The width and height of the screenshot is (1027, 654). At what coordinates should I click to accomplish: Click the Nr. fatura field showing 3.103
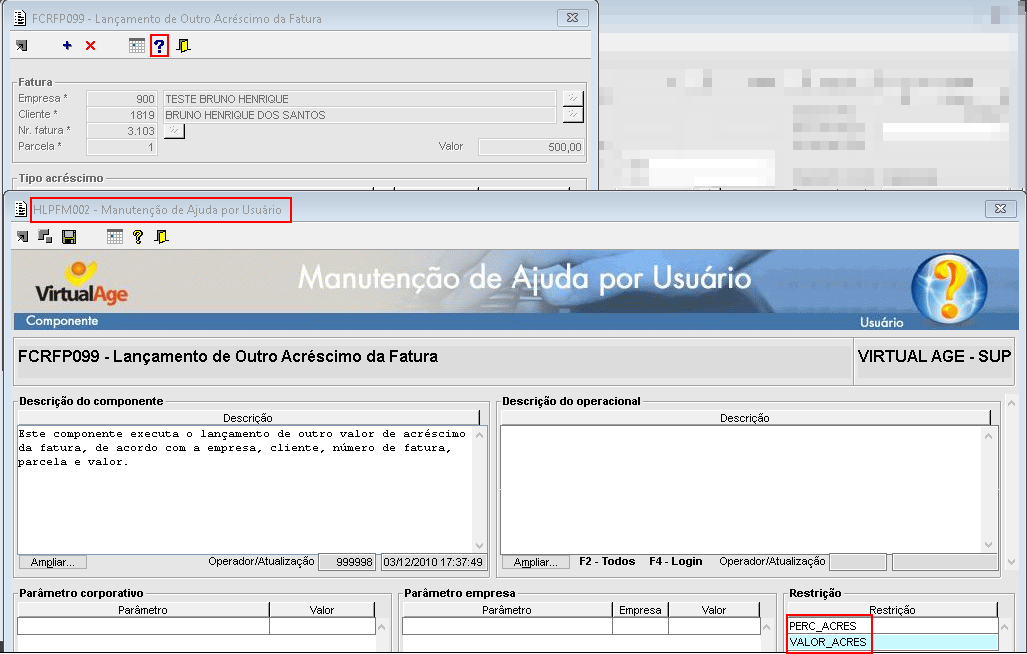coord(122,131)
